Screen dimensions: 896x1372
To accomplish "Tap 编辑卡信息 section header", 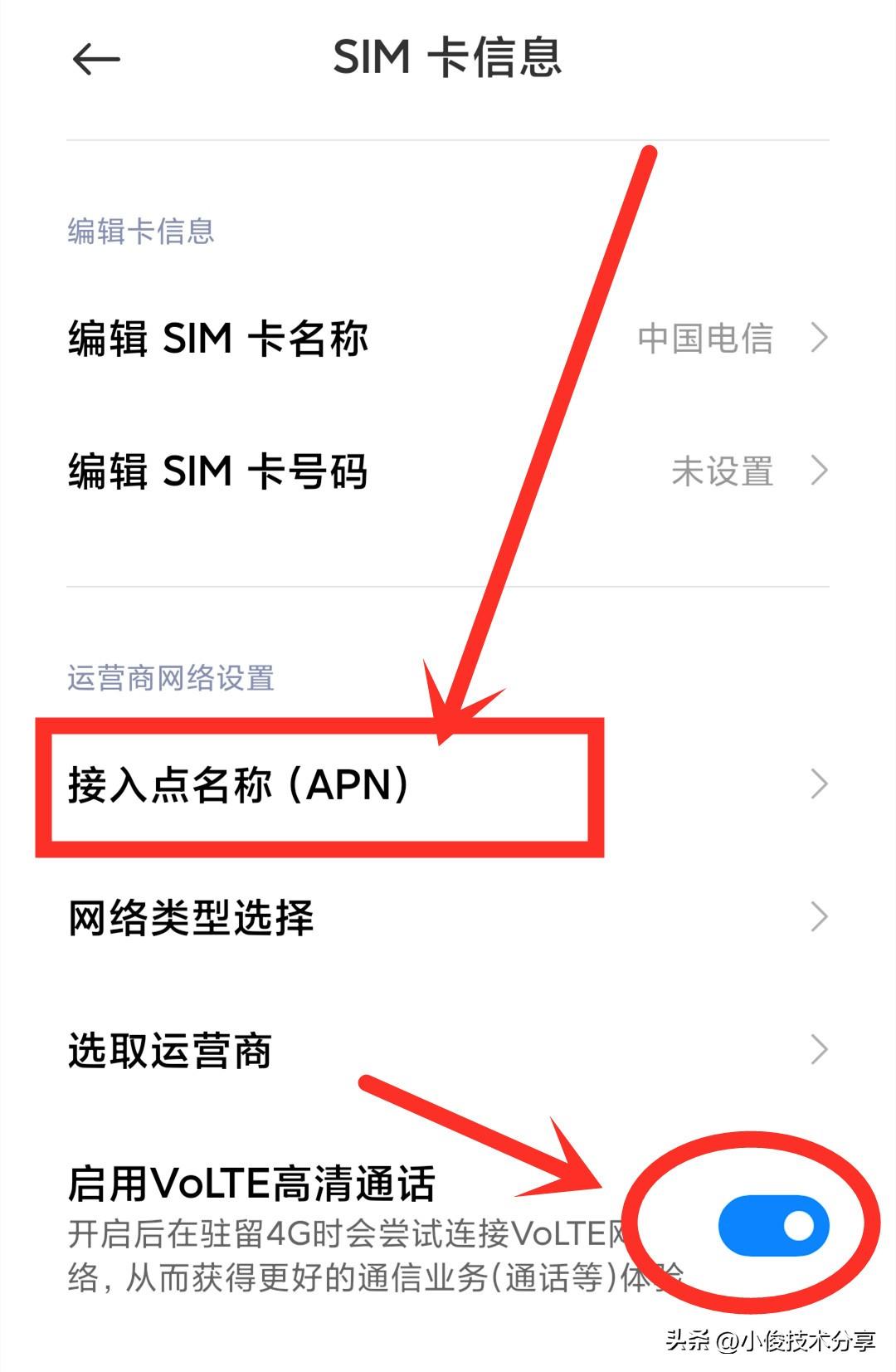I will tap(141, 231).
